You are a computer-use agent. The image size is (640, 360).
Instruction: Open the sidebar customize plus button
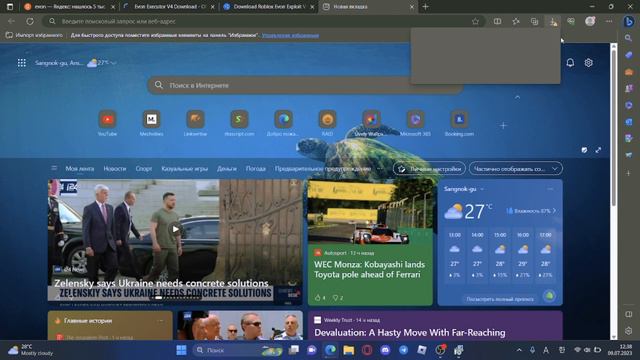pos(629,173)
